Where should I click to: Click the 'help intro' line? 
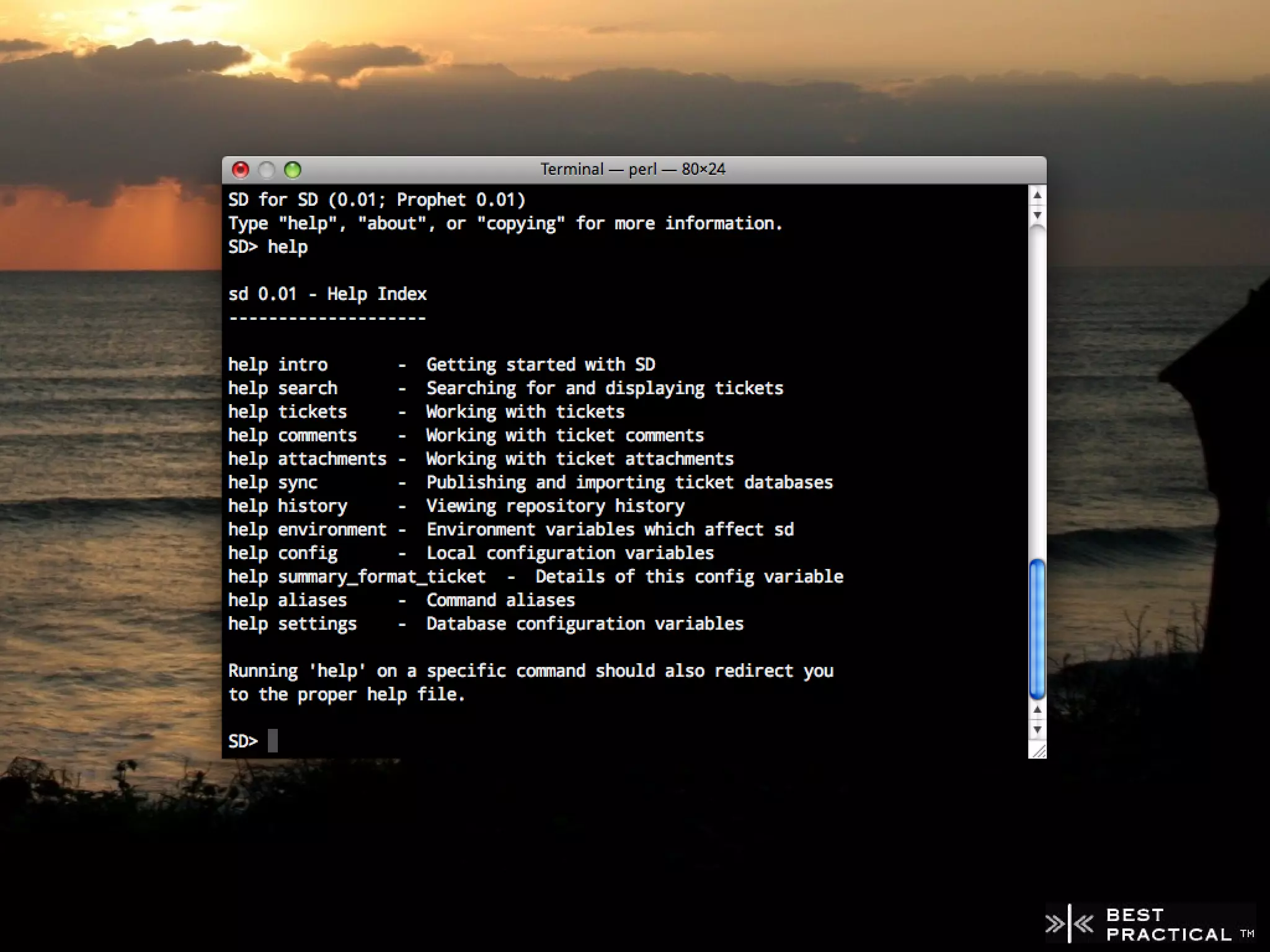point(278,364)
